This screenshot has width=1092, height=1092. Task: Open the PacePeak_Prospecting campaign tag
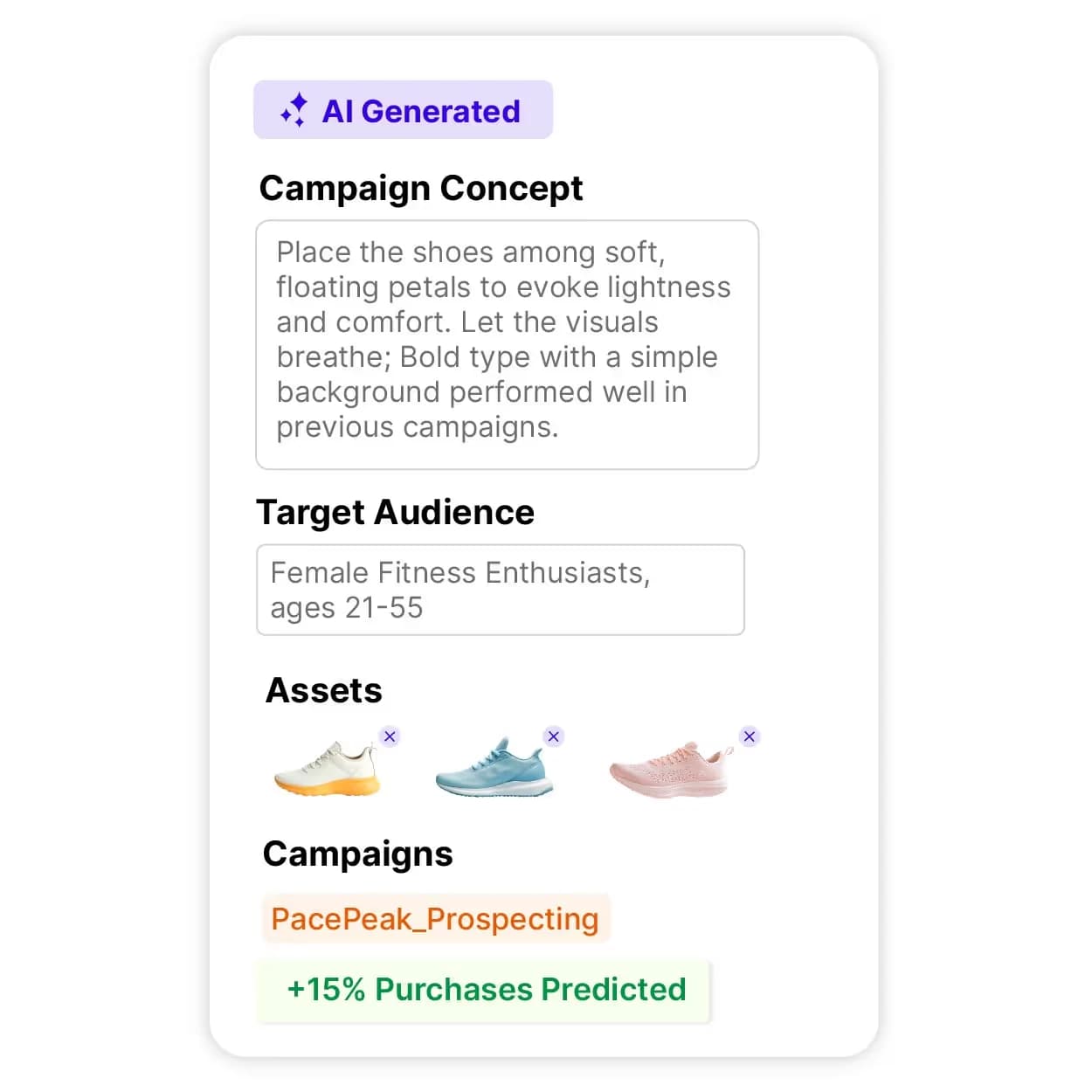435,919
